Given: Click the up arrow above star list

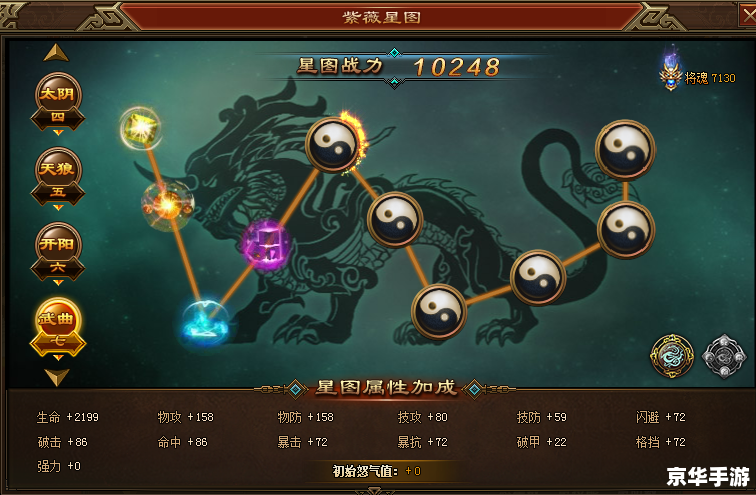Looking at the screenshot, I should [56, 53].
